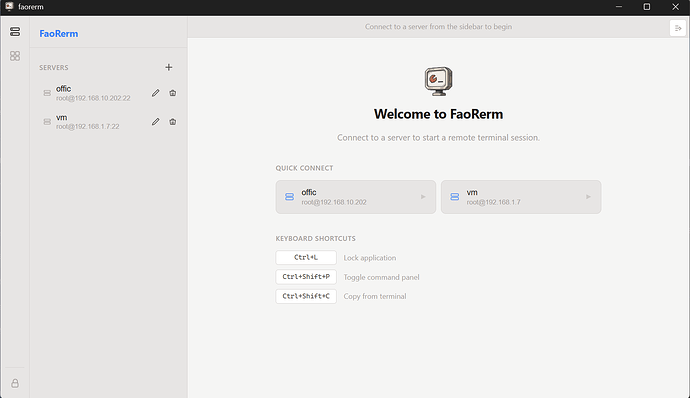The image size is (690, 398).
Task: Click the blue server icon on offic card
Action: tap(289, 197)
